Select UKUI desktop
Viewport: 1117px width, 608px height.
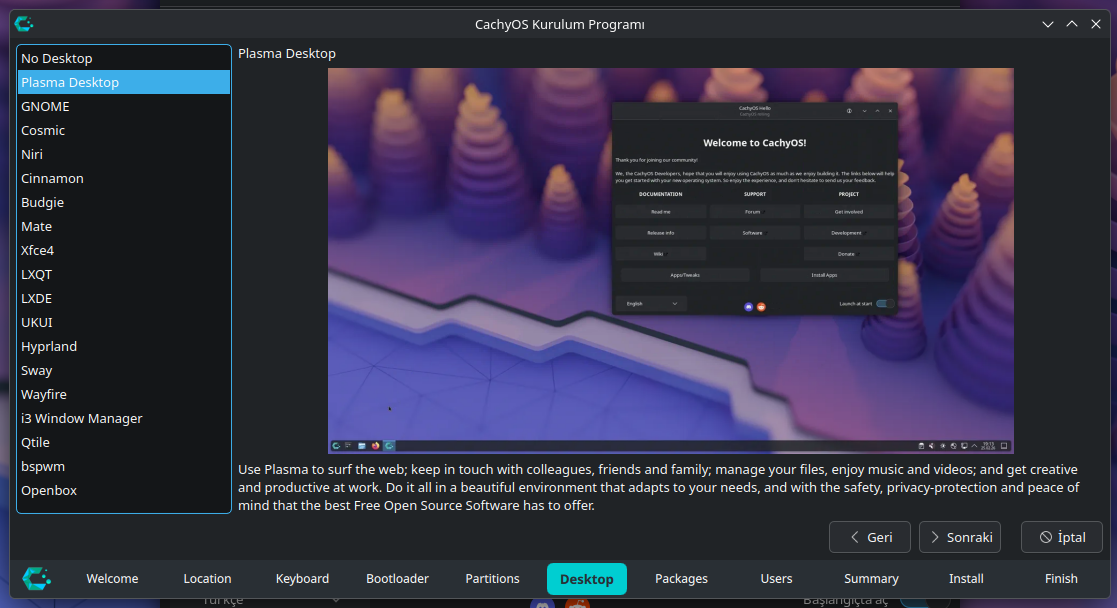pos(123,322)
